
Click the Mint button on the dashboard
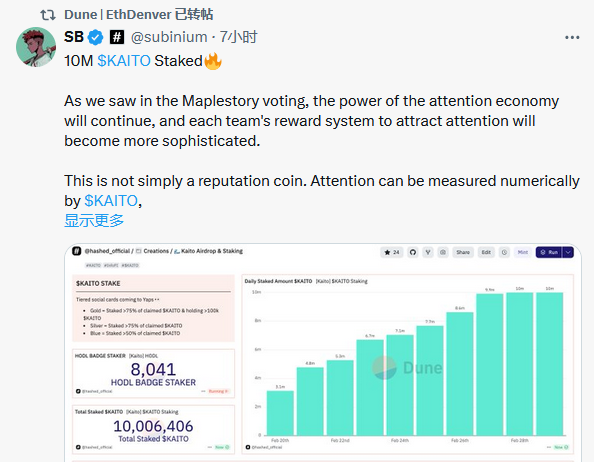coord(523,252)
